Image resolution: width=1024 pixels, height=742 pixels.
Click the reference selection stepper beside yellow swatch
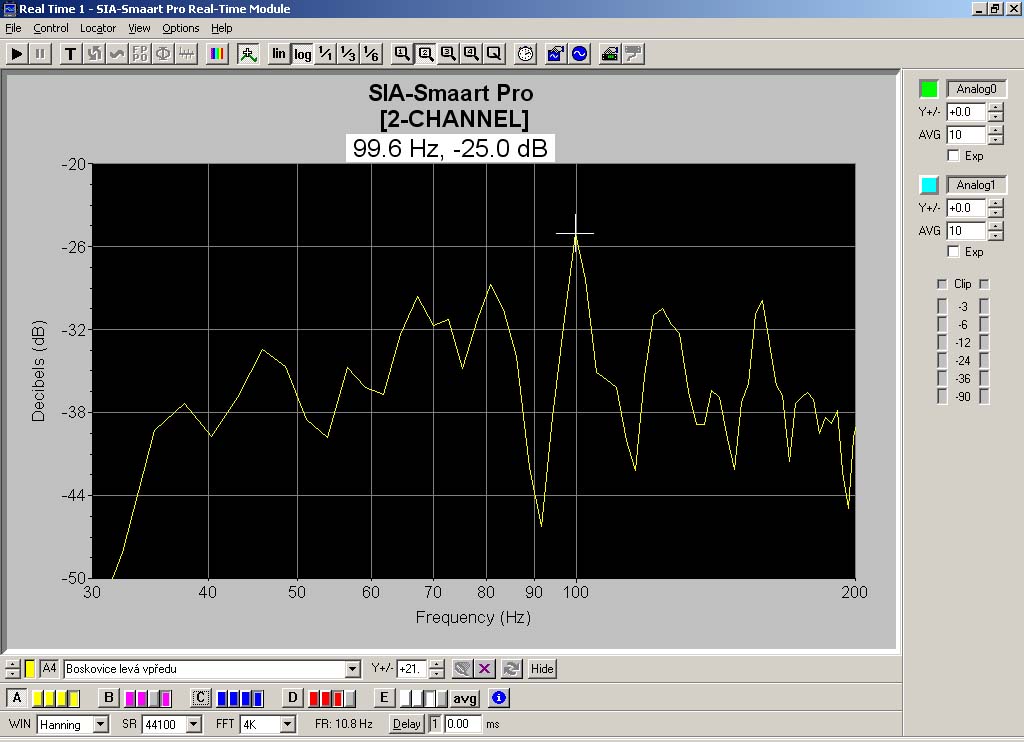[12, 669]
